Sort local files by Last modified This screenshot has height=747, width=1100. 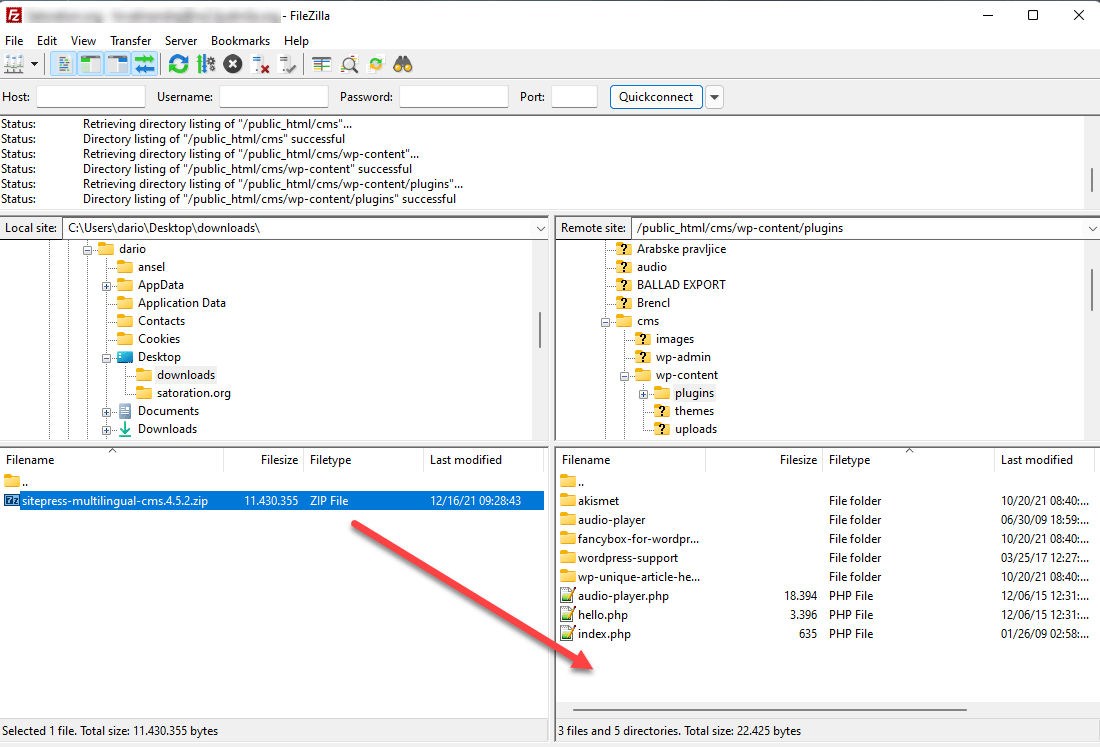[x=483, y=460]
